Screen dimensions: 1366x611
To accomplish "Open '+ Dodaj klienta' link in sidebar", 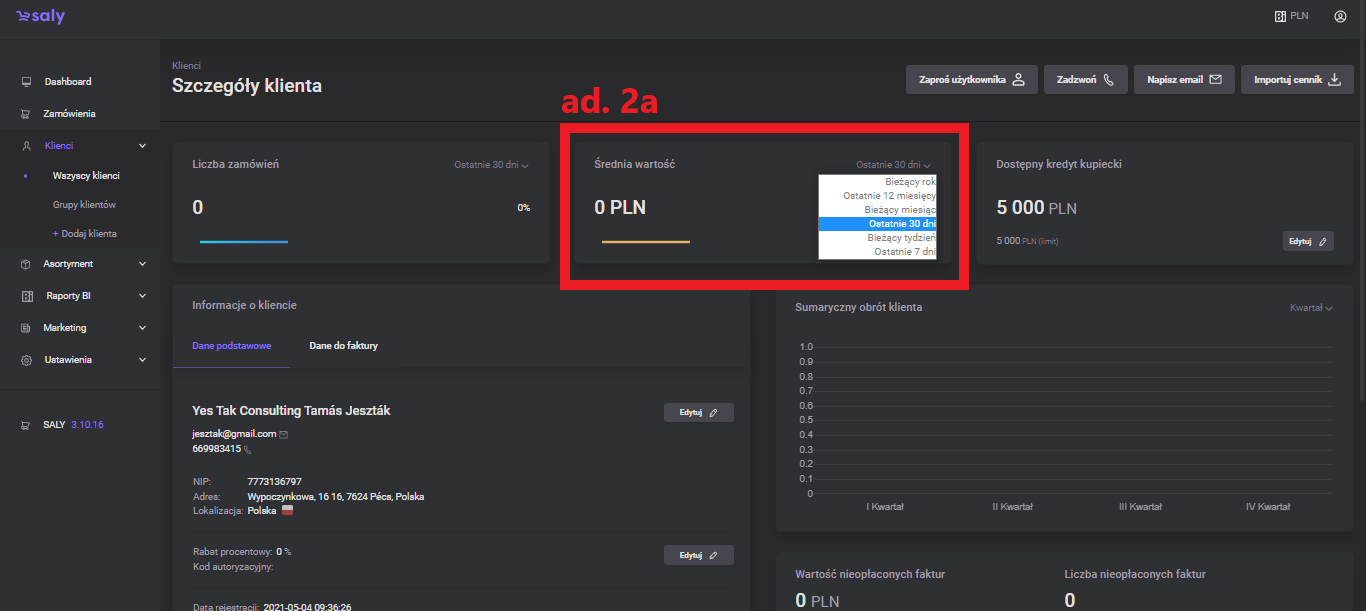I will [x=85, y=234].
